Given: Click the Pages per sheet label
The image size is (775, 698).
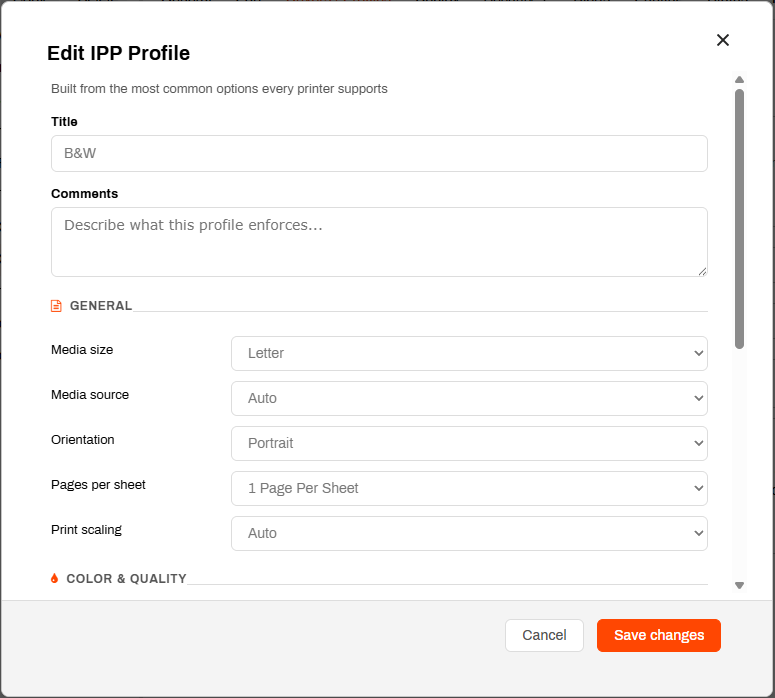Looking at the screenshot, I should (x=98, y=485).
